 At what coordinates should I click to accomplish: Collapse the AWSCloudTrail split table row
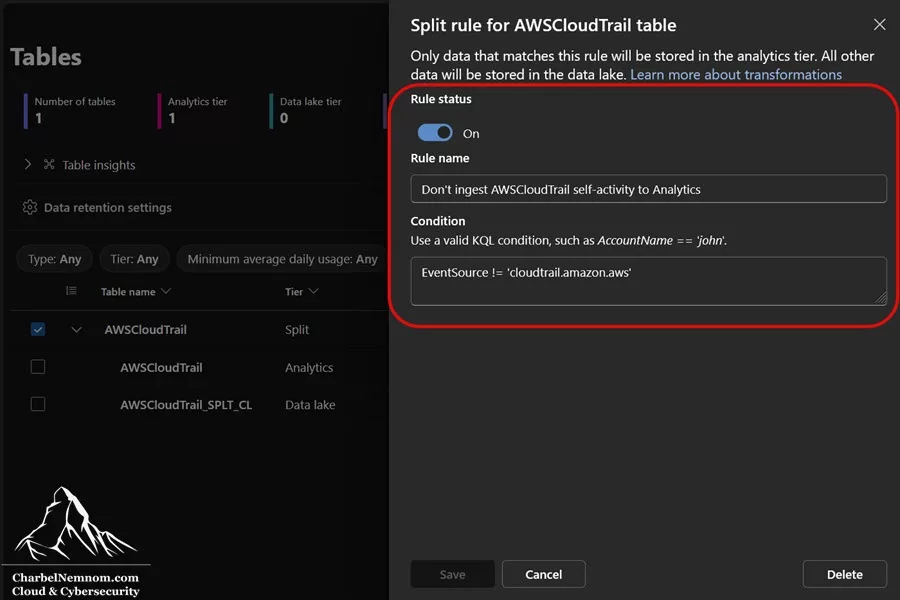click(x=76, y=330)
